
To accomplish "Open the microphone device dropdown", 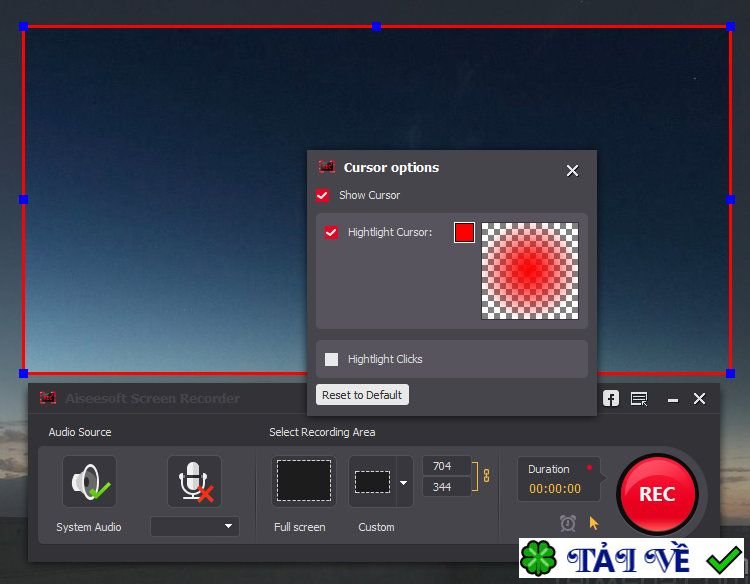I will 195,526.
